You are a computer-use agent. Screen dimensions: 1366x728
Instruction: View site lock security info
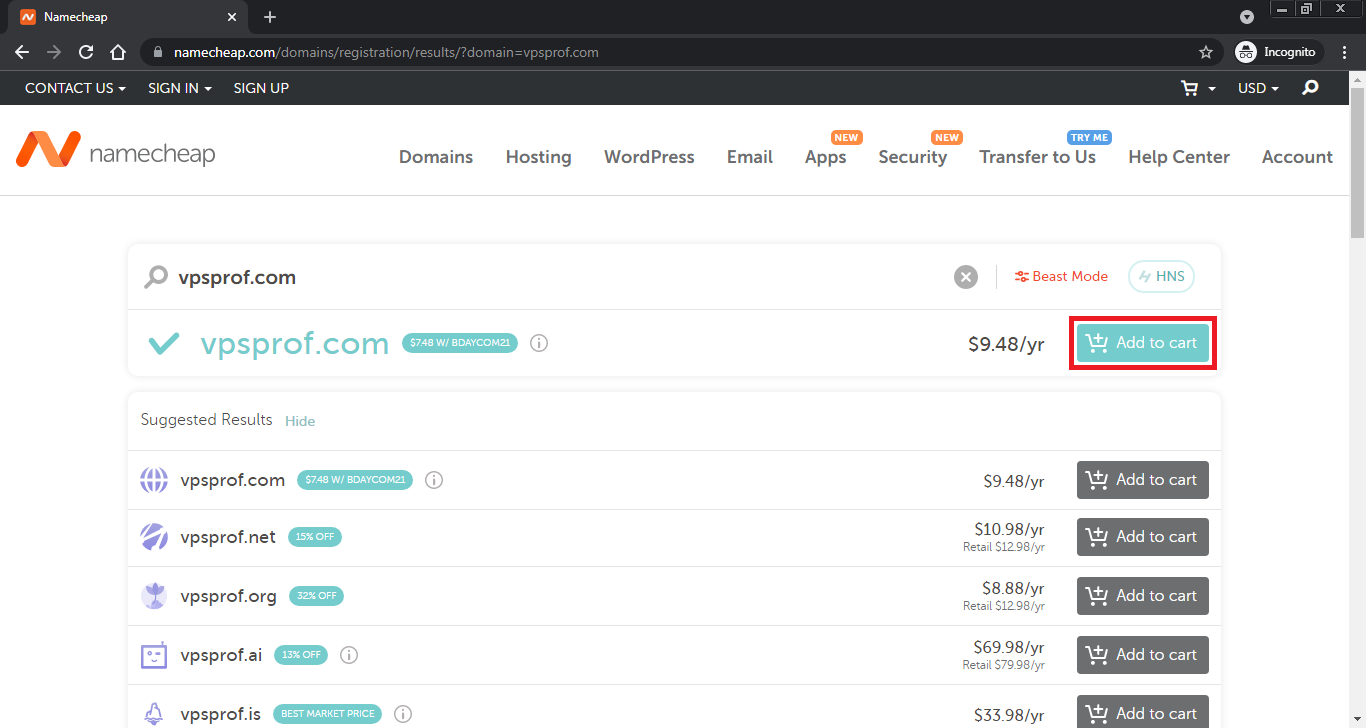click(x=157, y=52)
